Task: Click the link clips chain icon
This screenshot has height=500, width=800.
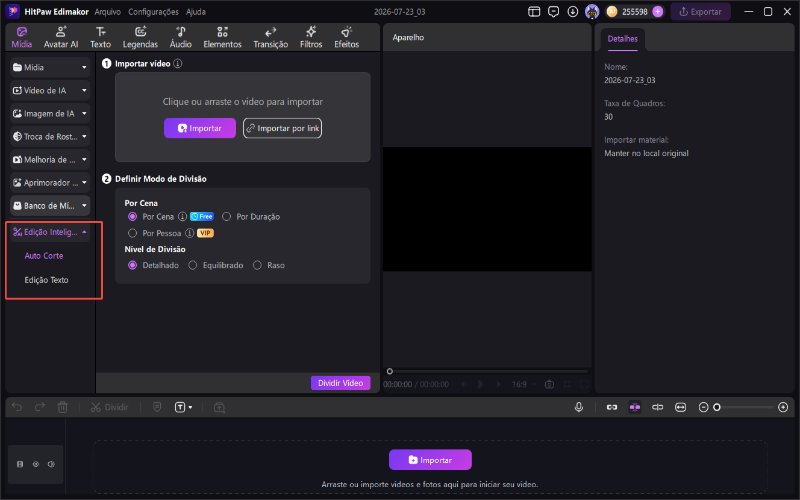Action: tap(612, 407)
